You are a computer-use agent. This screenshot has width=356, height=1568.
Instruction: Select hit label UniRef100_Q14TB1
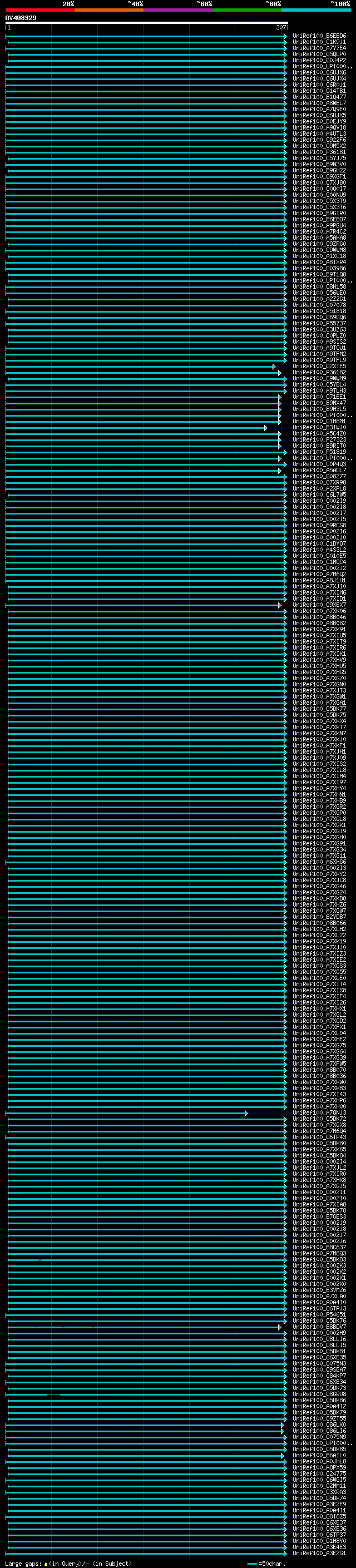coord(319,91)
